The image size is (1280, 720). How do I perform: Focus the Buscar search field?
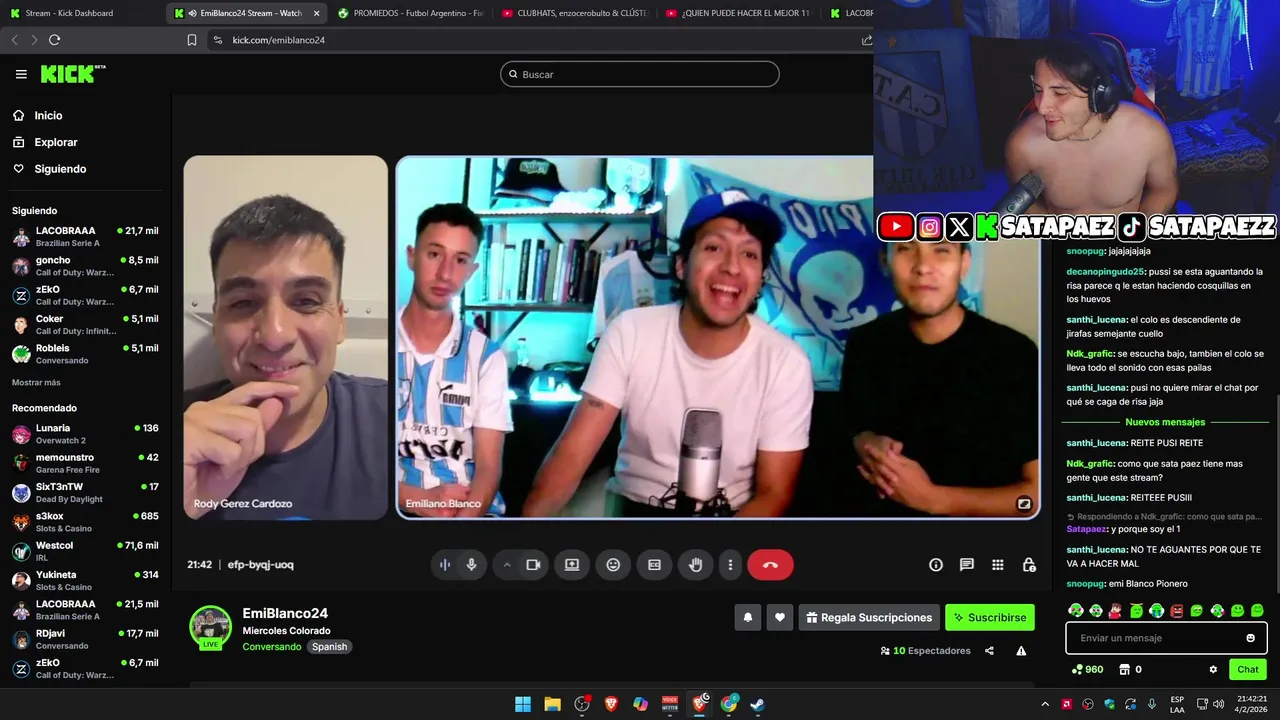(x=640, y=74)
